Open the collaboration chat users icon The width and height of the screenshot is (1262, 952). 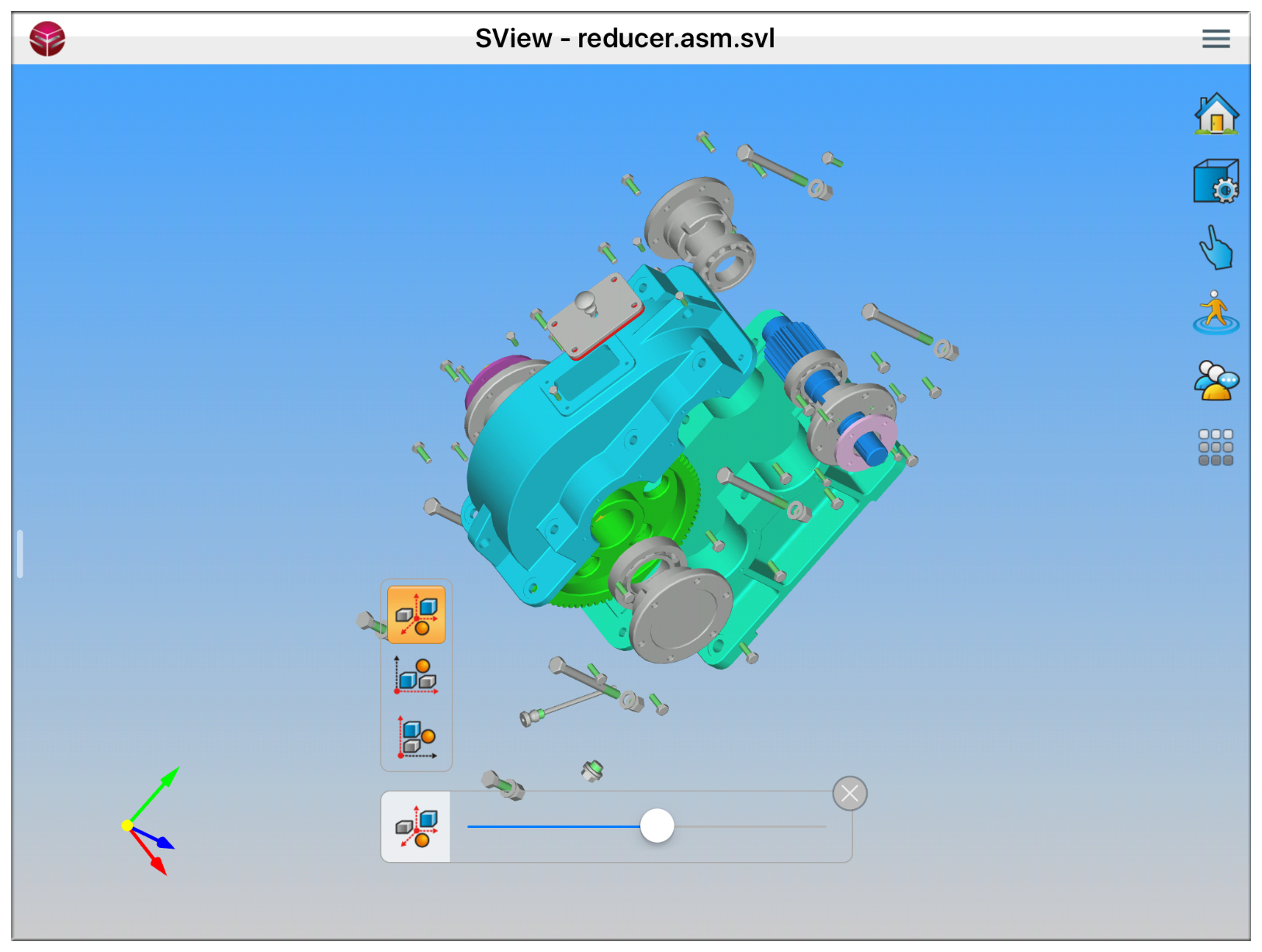point(1215,380)
